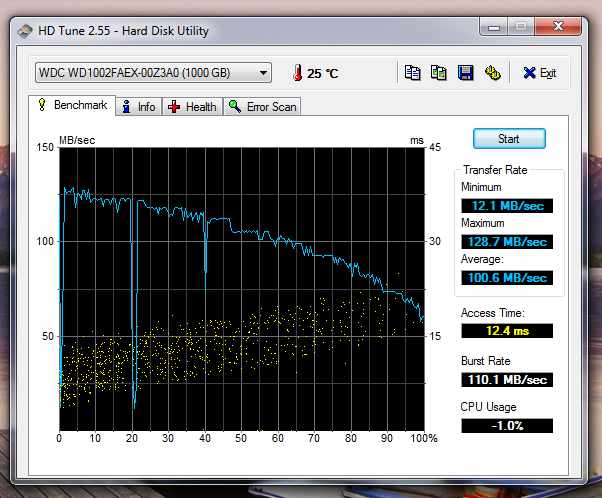Start the benchmark test
This screenshot has height=498, width=602.
point(509,139)
